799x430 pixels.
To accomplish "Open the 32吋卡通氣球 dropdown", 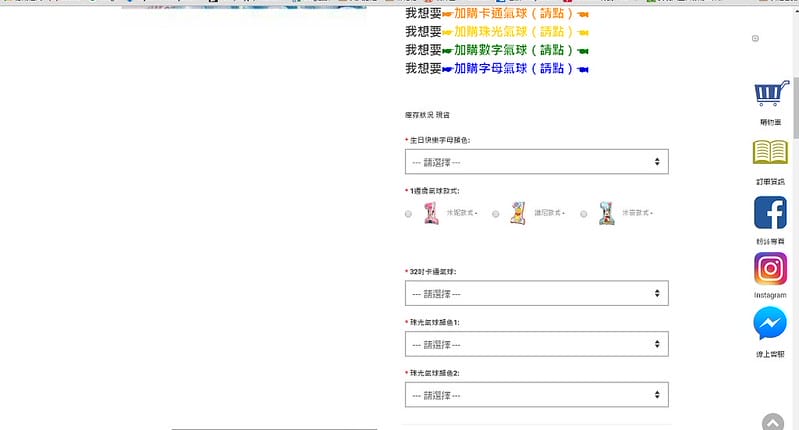I will (537, 293).
